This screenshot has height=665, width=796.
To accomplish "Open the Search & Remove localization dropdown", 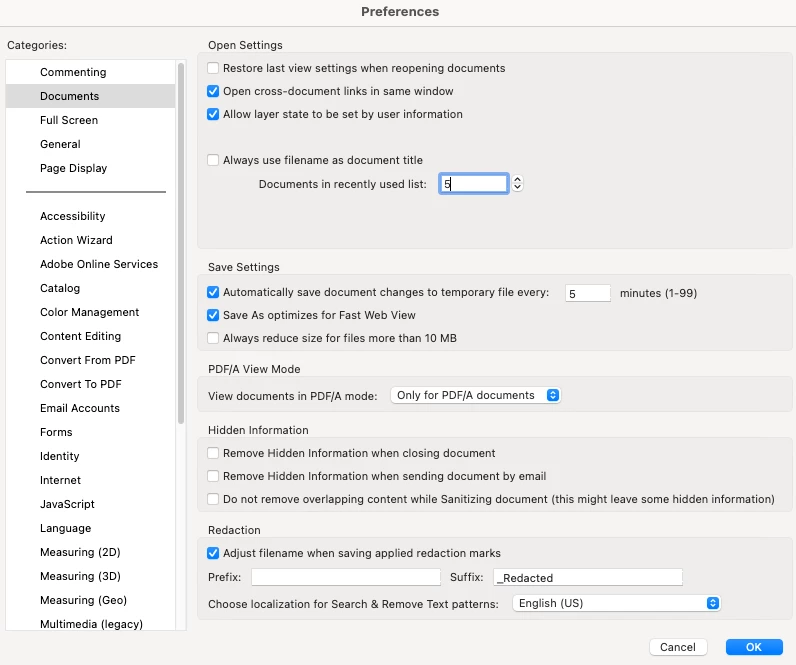I will [616, 604].
